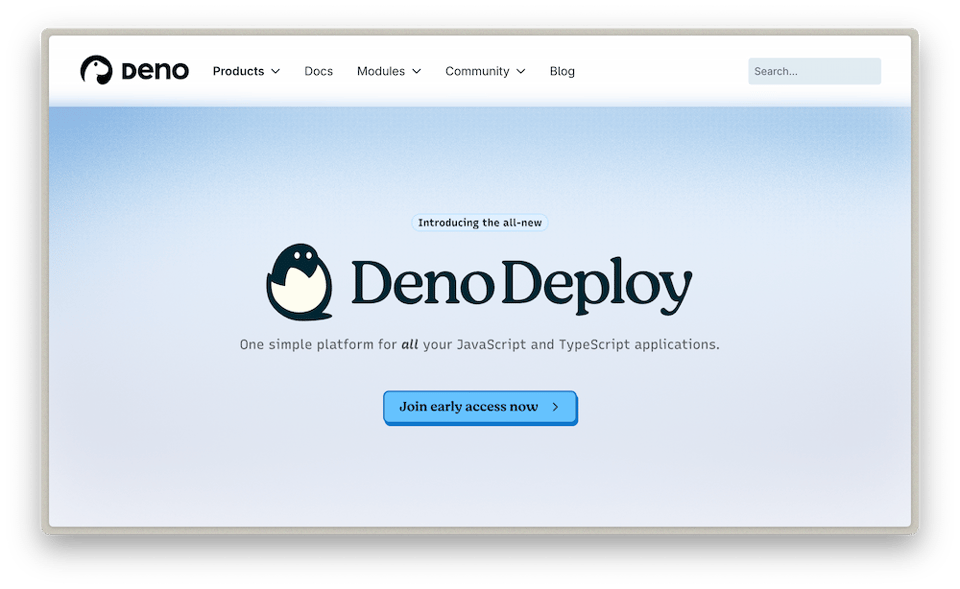Select Docs in the navigation bar

(318, 71)
